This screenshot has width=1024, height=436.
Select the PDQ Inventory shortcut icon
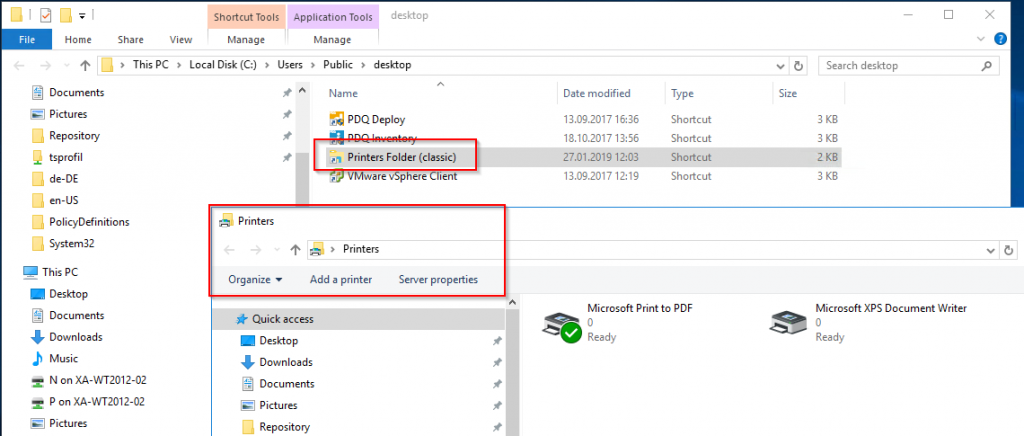(x=337, y=138)
